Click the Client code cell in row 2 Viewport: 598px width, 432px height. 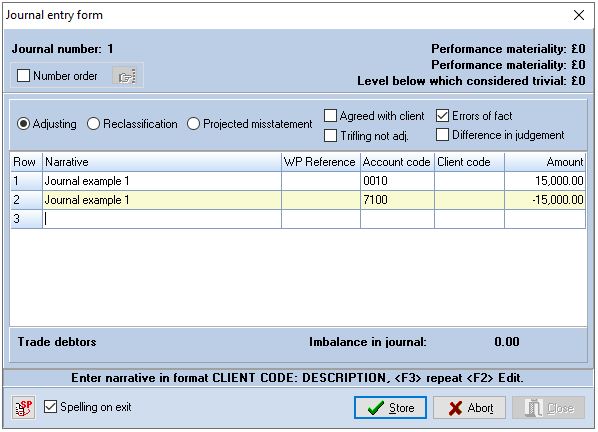coord(469,200)
